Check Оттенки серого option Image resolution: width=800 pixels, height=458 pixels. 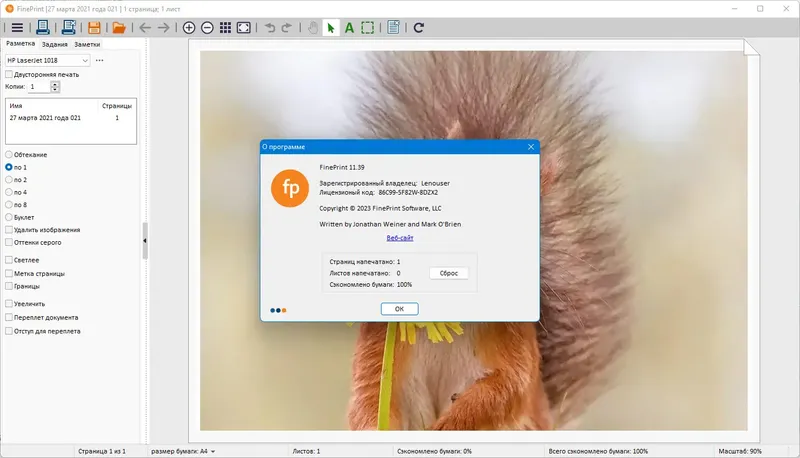[9, 242]
